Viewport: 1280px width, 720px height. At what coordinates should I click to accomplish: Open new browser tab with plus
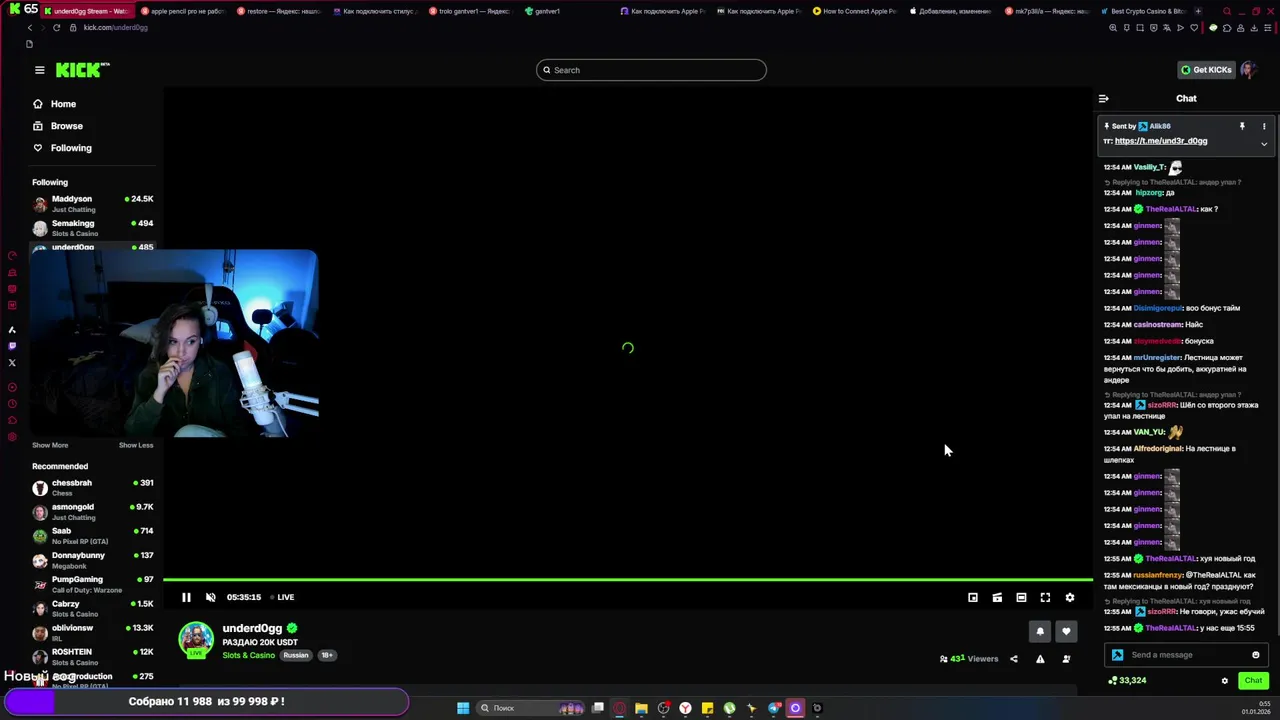tap(1199, 11)
